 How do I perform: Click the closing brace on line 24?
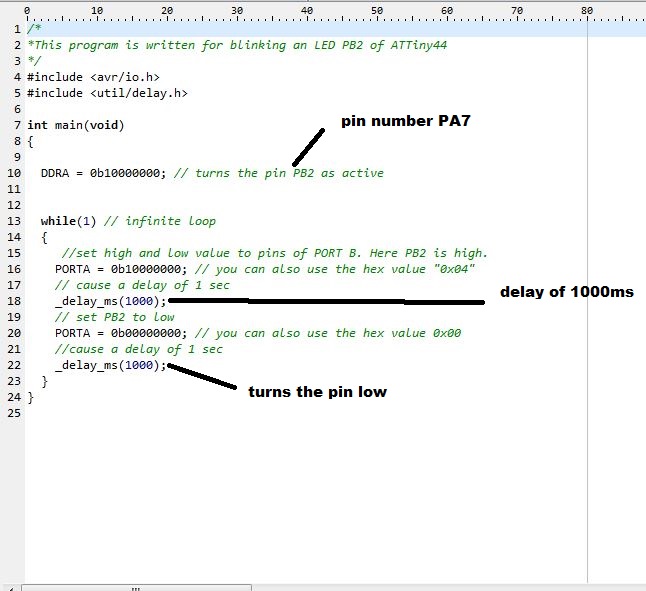30,397
